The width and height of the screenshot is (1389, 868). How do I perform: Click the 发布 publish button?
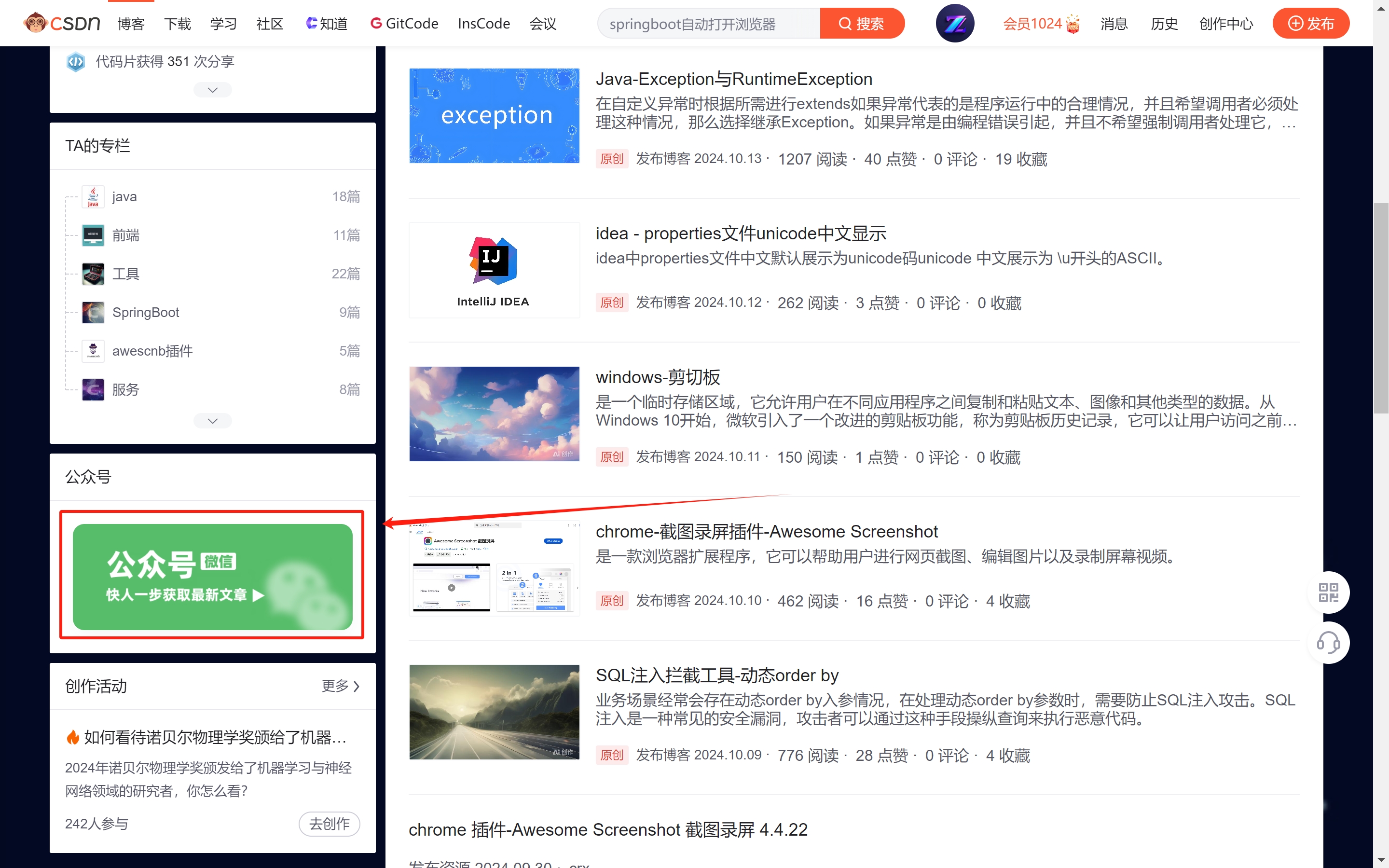1310,24
